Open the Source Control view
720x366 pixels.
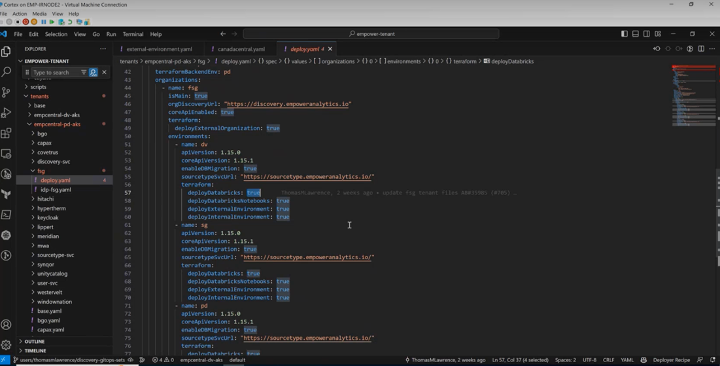(6, 92)
